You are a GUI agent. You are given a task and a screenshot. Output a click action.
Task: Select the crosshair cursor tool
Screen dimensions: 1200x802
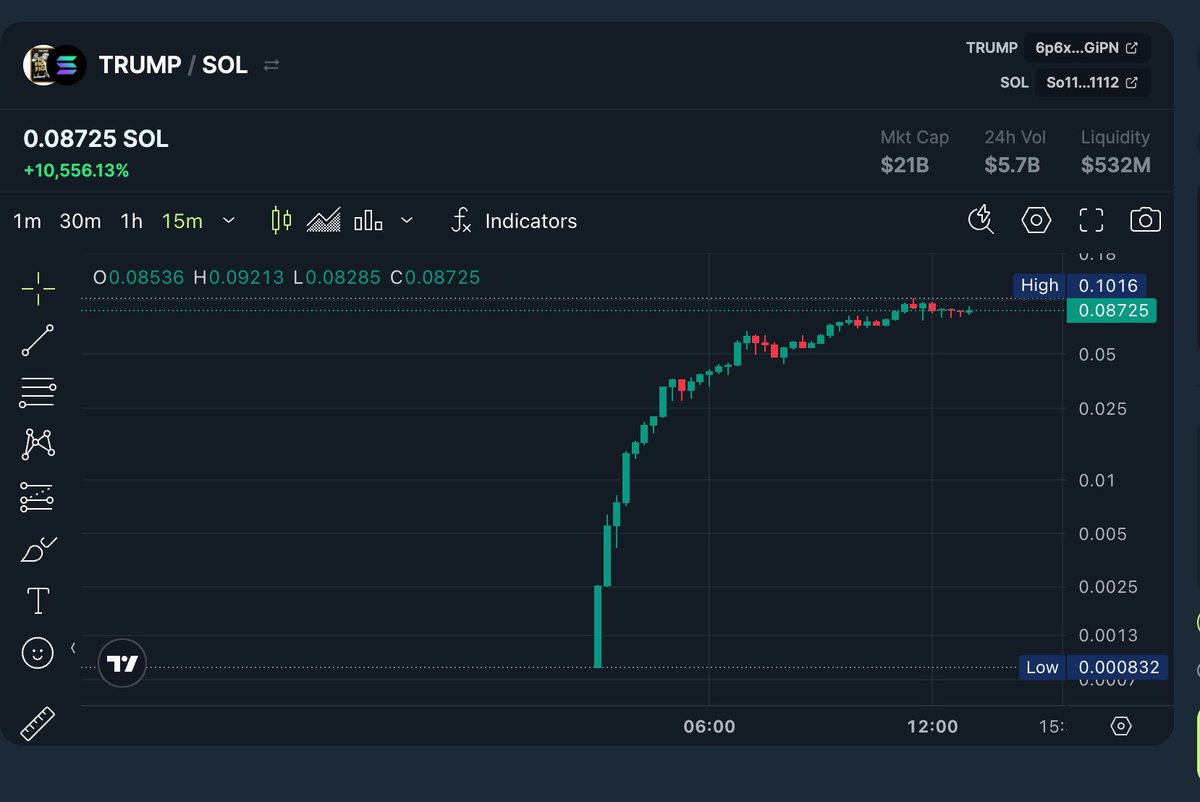(38, 288)
